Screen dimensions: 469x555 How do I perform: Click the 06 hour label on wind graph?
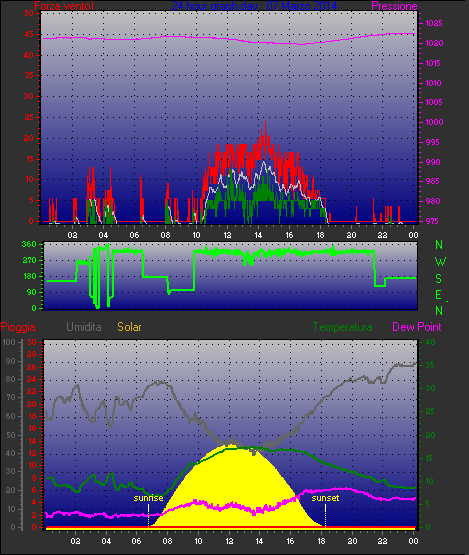pos(134,235)
